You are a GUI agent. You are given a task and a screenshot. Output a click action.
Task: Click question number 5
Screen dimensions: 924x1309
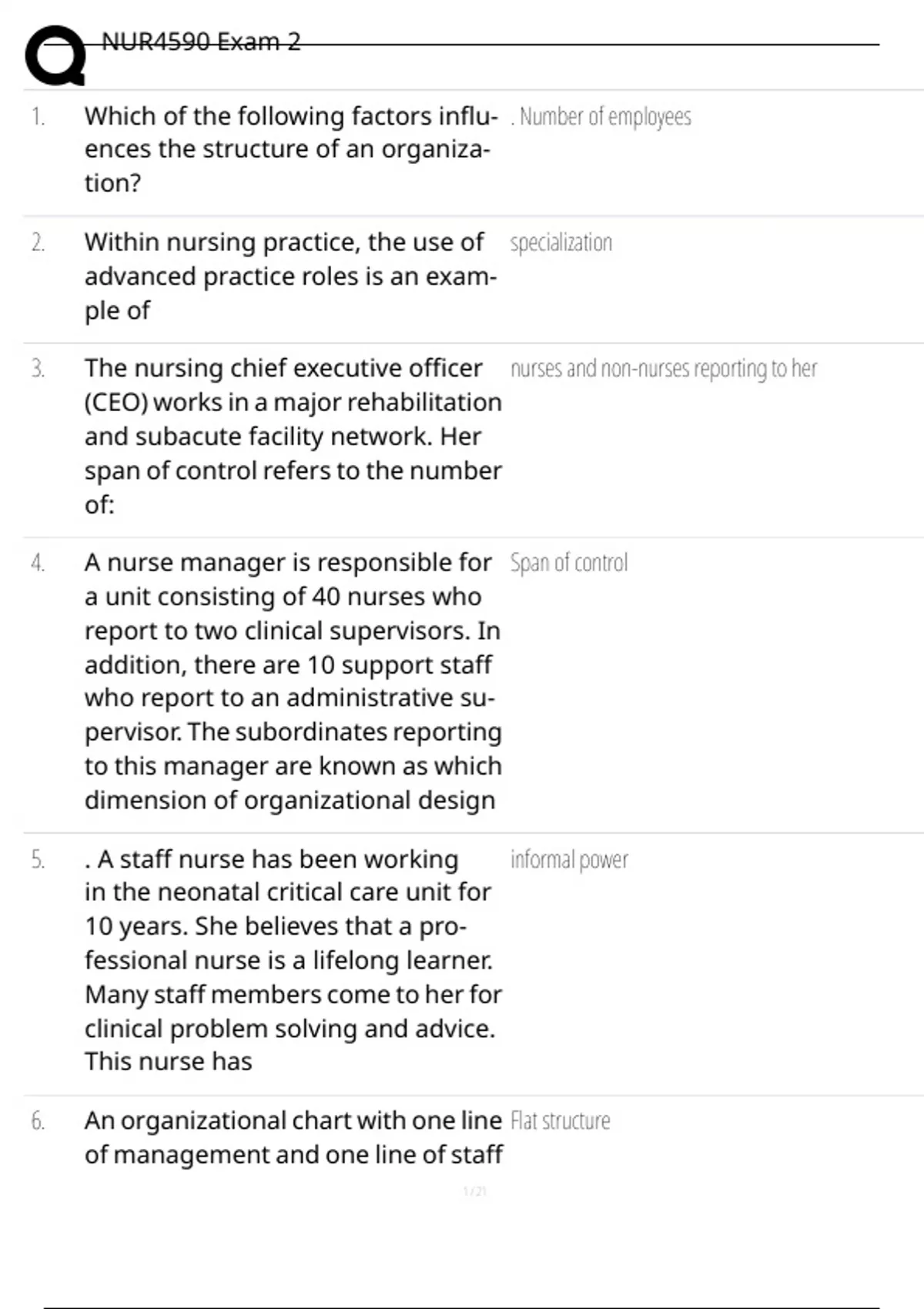click(x=38, y=859)
